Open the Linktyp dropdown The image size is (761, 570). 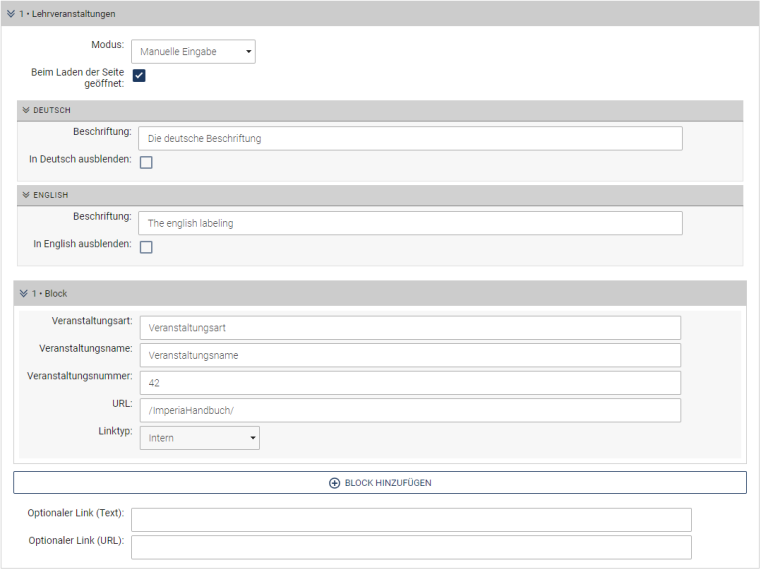[x=199, y=438]
